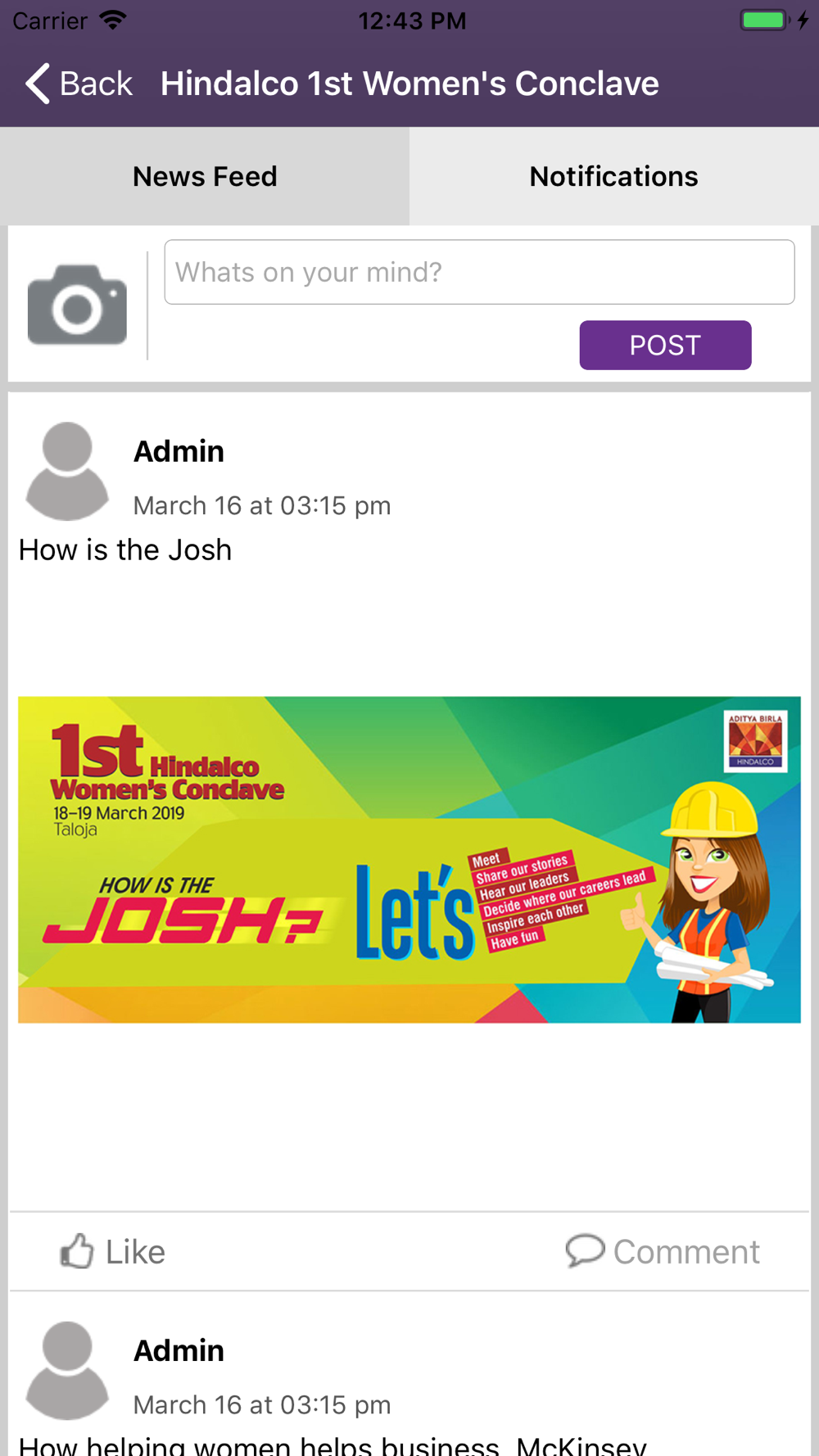Tap the Comment label under the post
The width and height of the screenshot is (819, 1456).
(x=686, y=1252)
